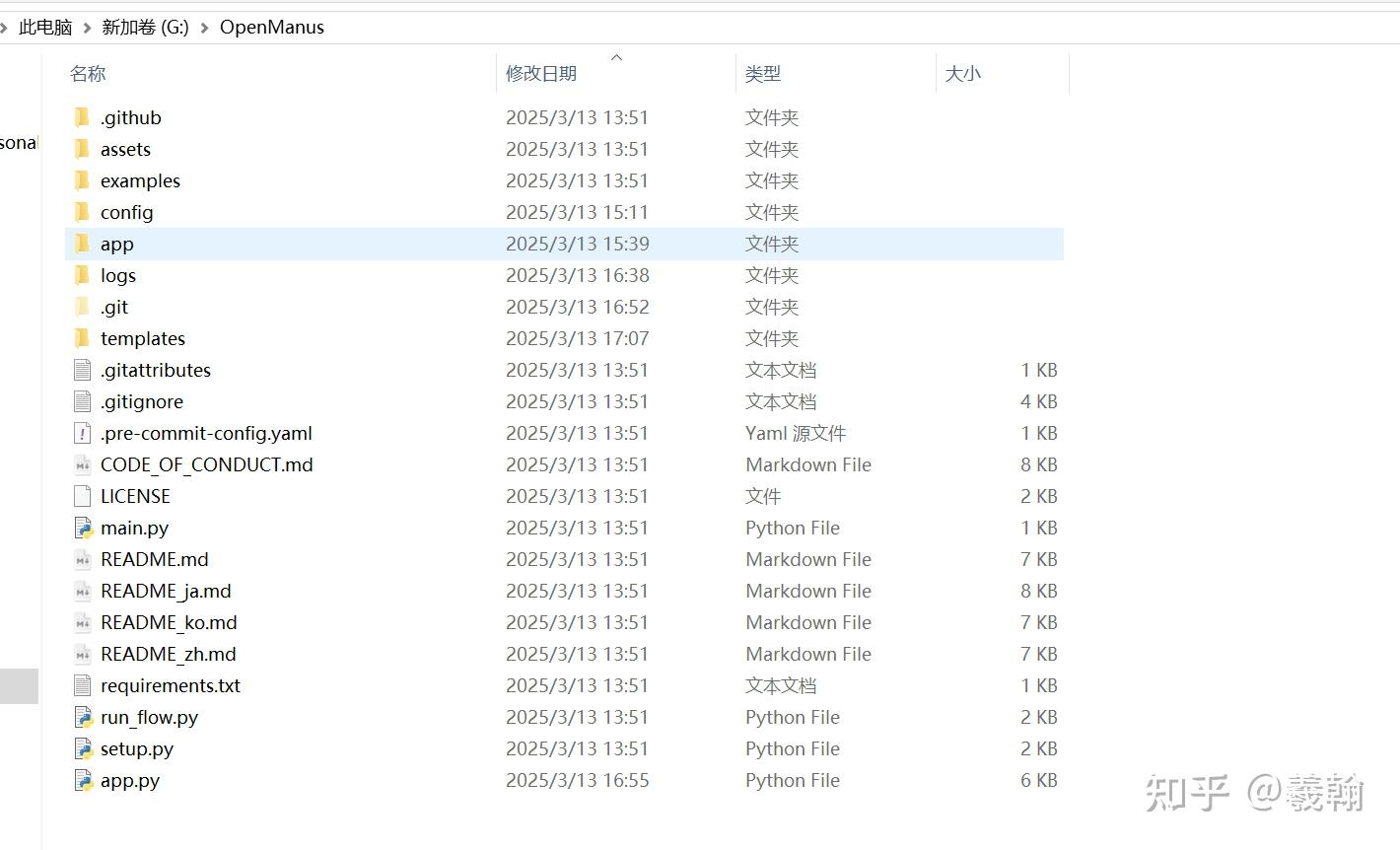Select the requirements.txt file name

tap(171, 686)
